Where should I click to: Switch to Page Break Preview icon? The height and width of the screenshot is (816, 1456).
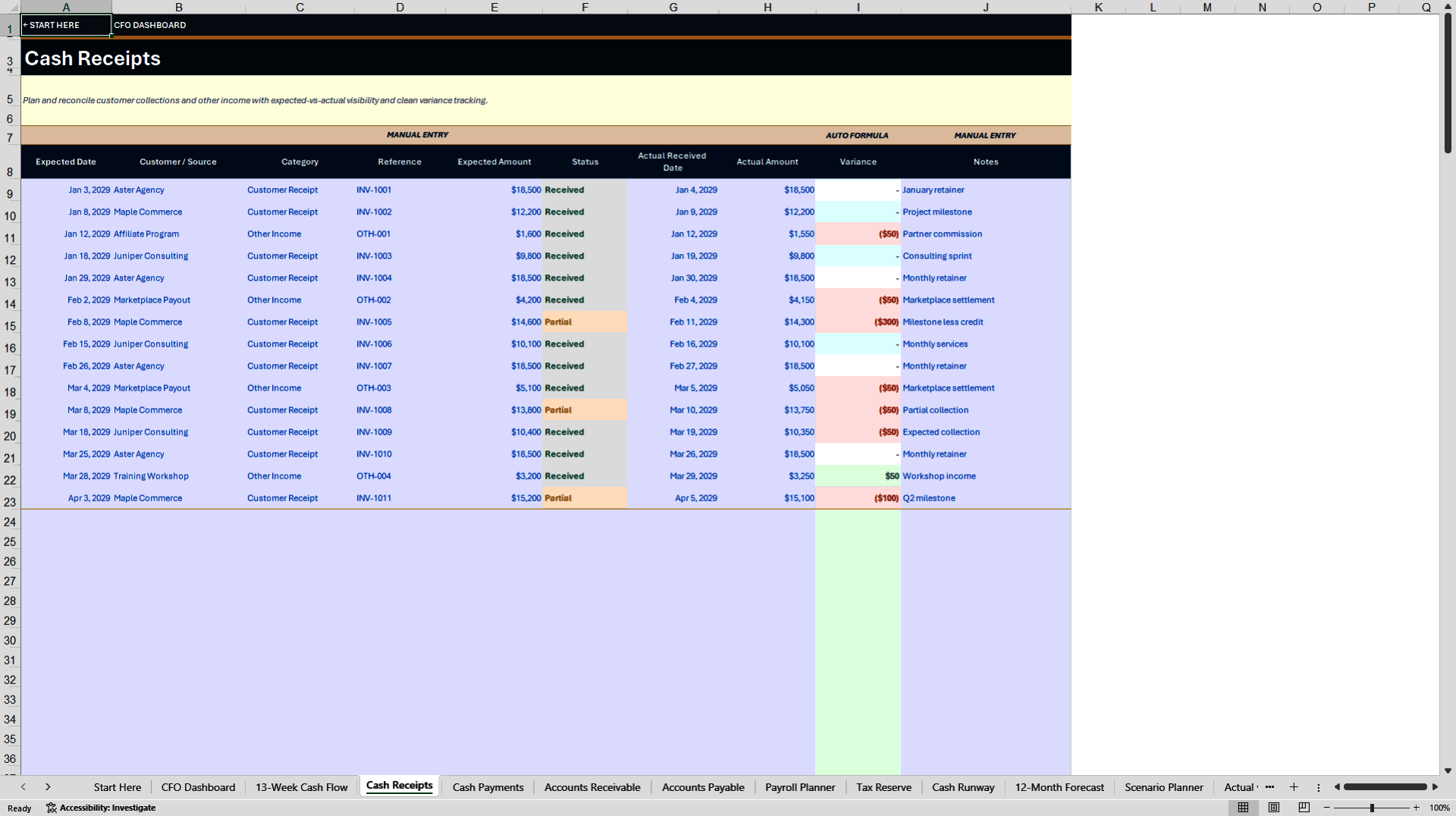(1304, 808)
